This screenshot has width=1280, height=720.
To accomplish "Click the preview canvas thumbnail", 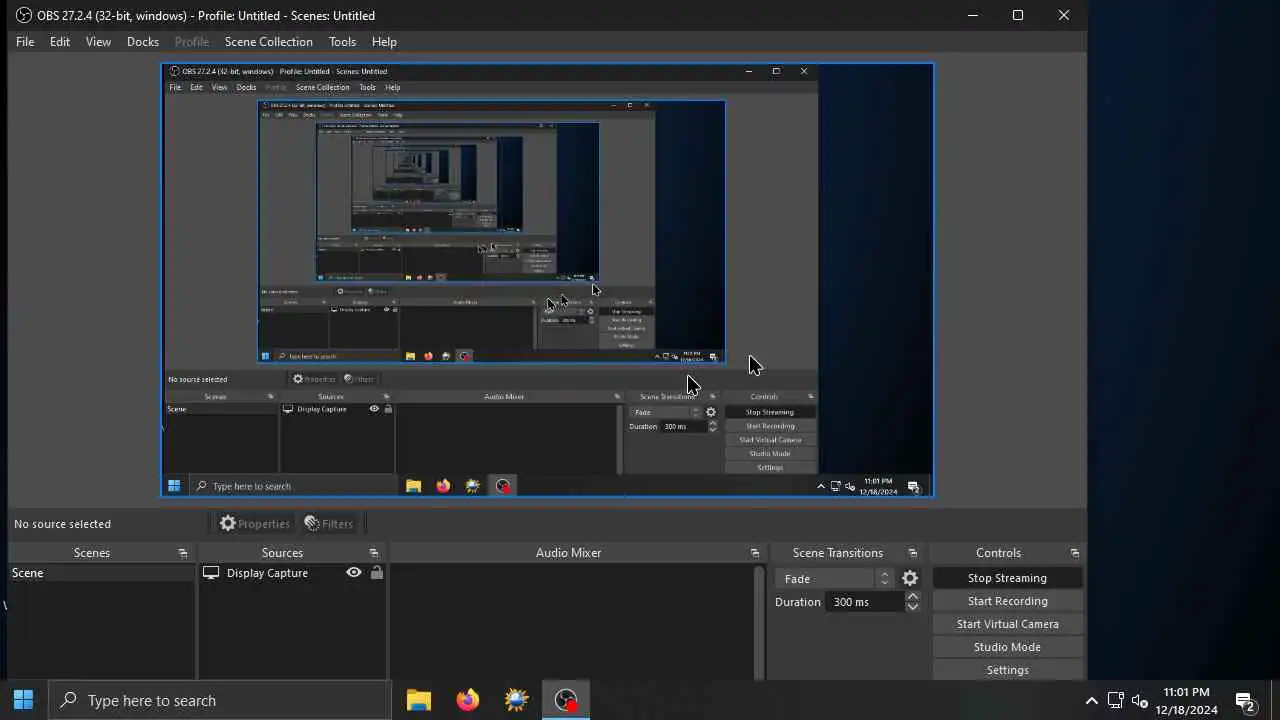I will pos(547,280).
